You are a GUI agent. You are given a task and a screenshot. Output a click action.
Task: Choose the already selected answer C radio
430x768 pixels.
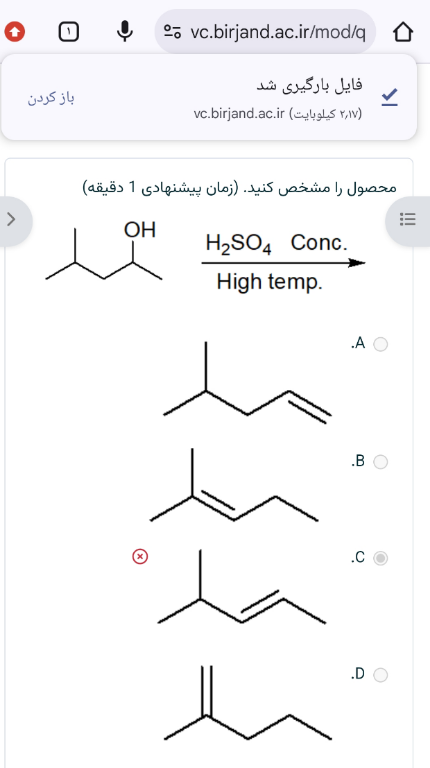pyautogui.click(x=381, y=558)
